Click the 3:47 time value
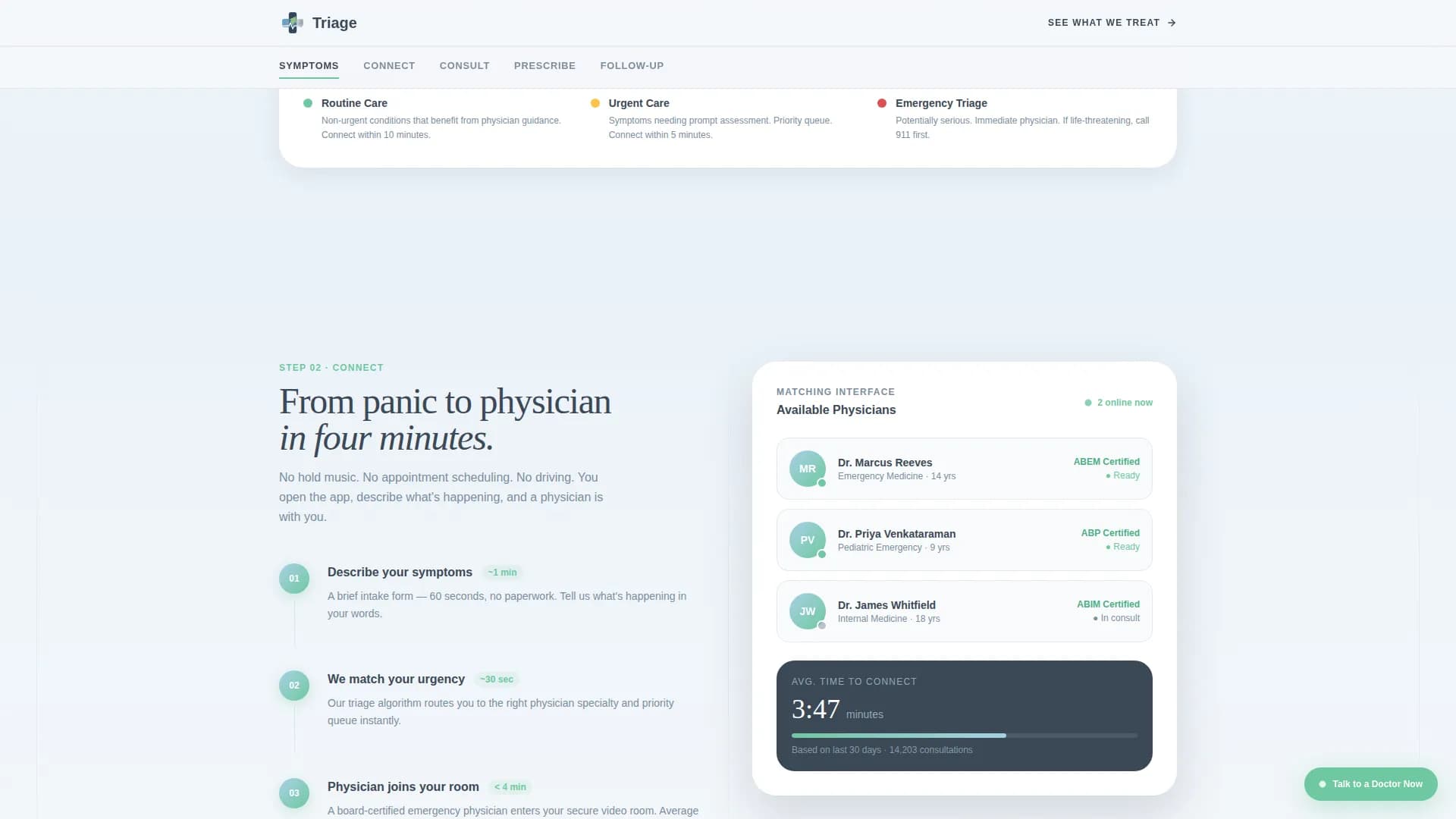 pyautogui.click(x=815, y=709)
